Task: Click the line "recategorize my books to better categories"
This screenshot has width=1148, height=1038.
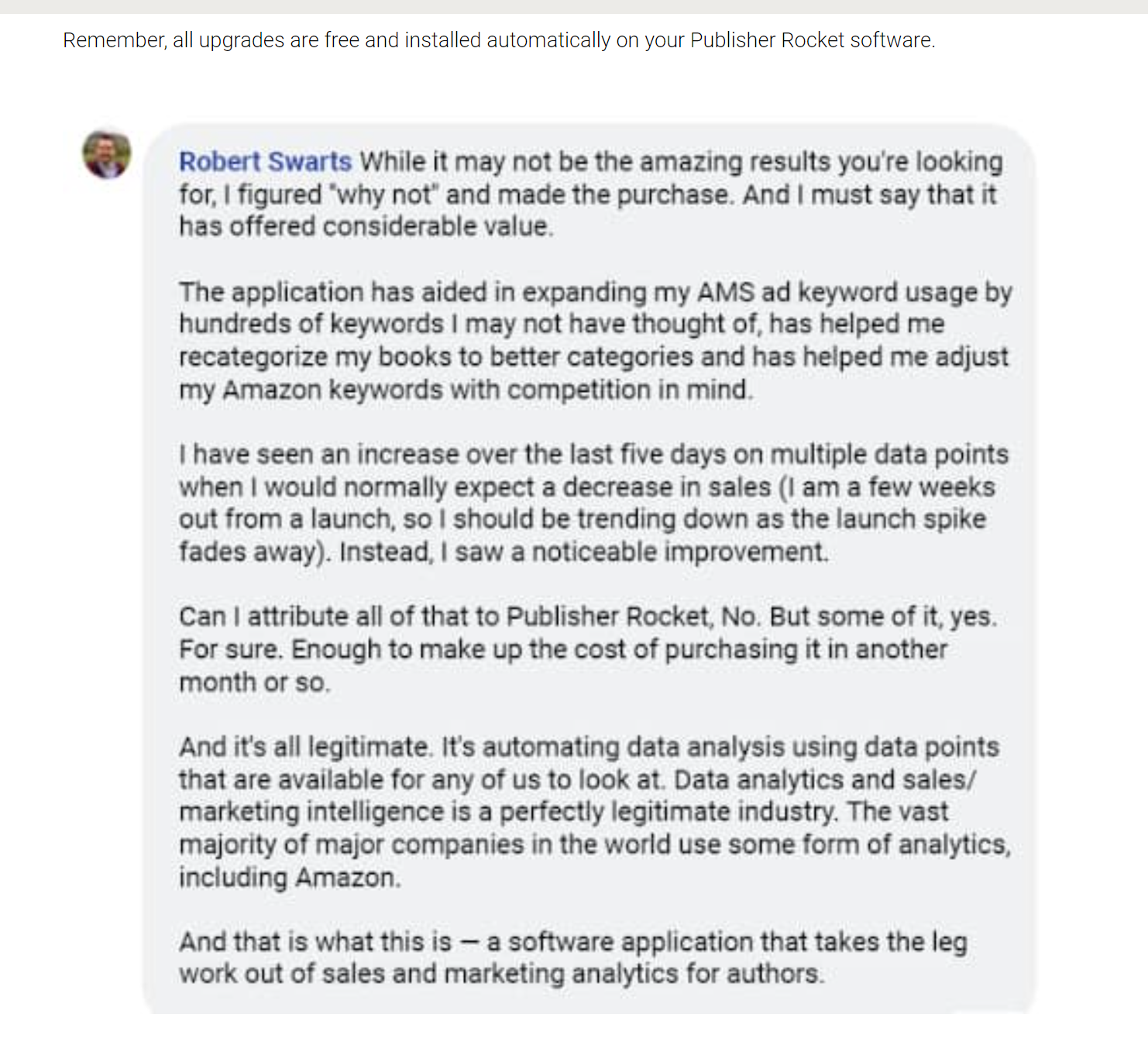Action: 593,357
